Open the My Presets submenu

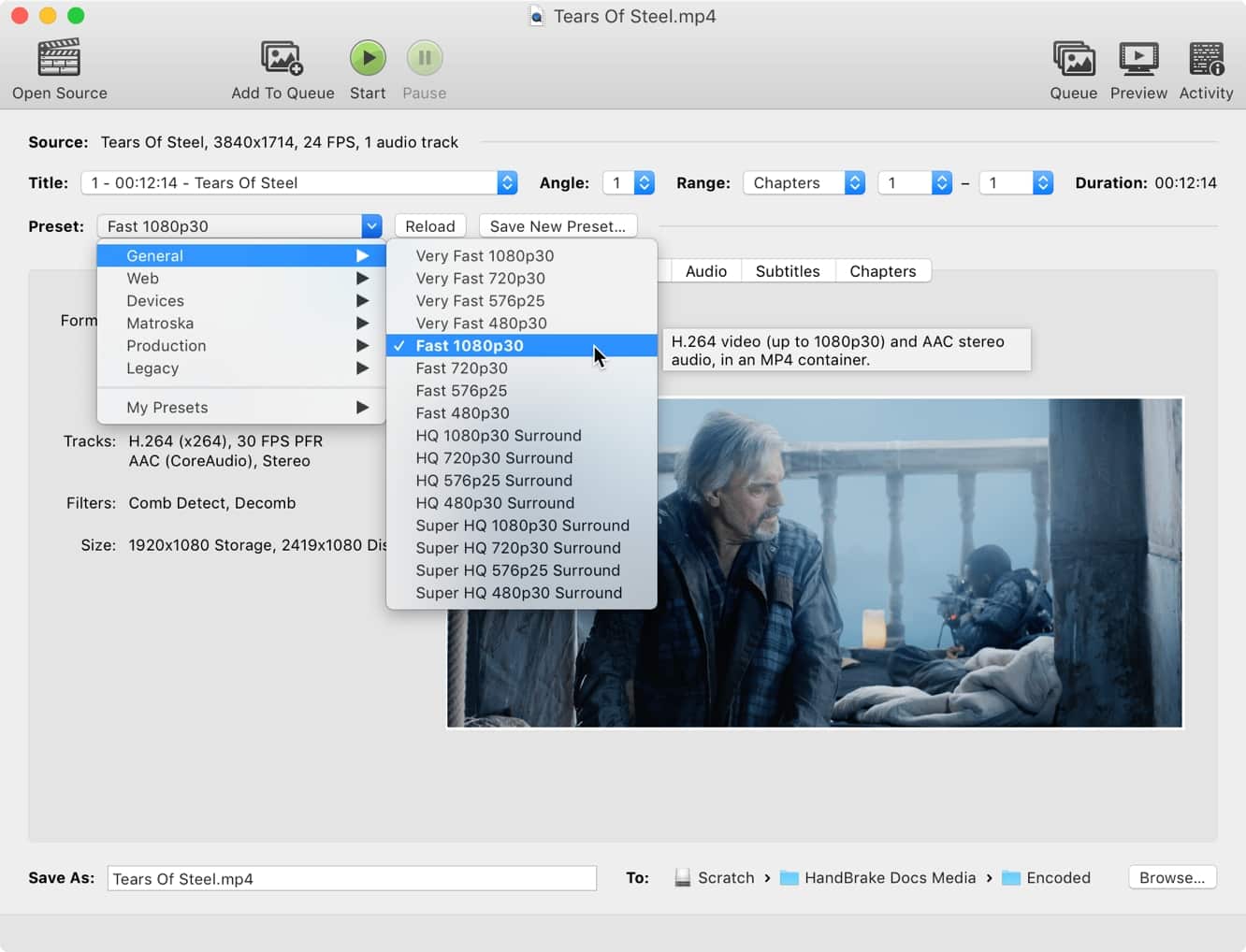[168, 407]
